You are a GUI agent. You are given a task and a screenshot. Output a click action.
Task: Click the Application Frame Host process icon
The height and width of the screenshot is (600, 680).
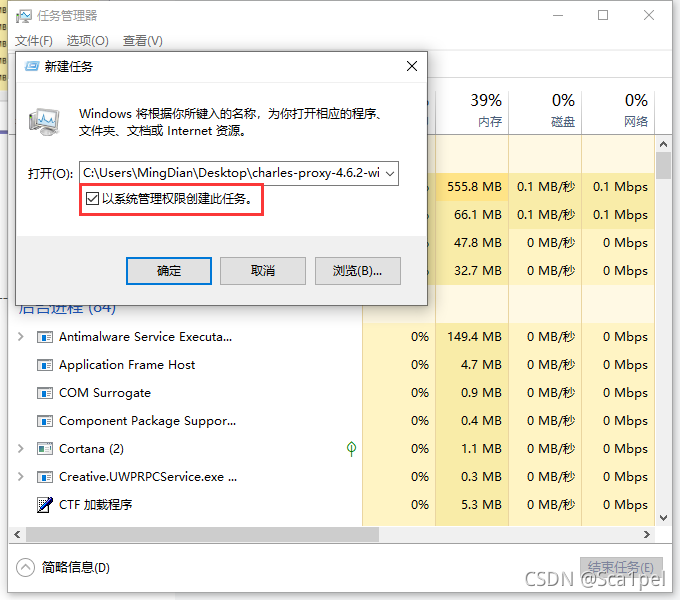45,365
